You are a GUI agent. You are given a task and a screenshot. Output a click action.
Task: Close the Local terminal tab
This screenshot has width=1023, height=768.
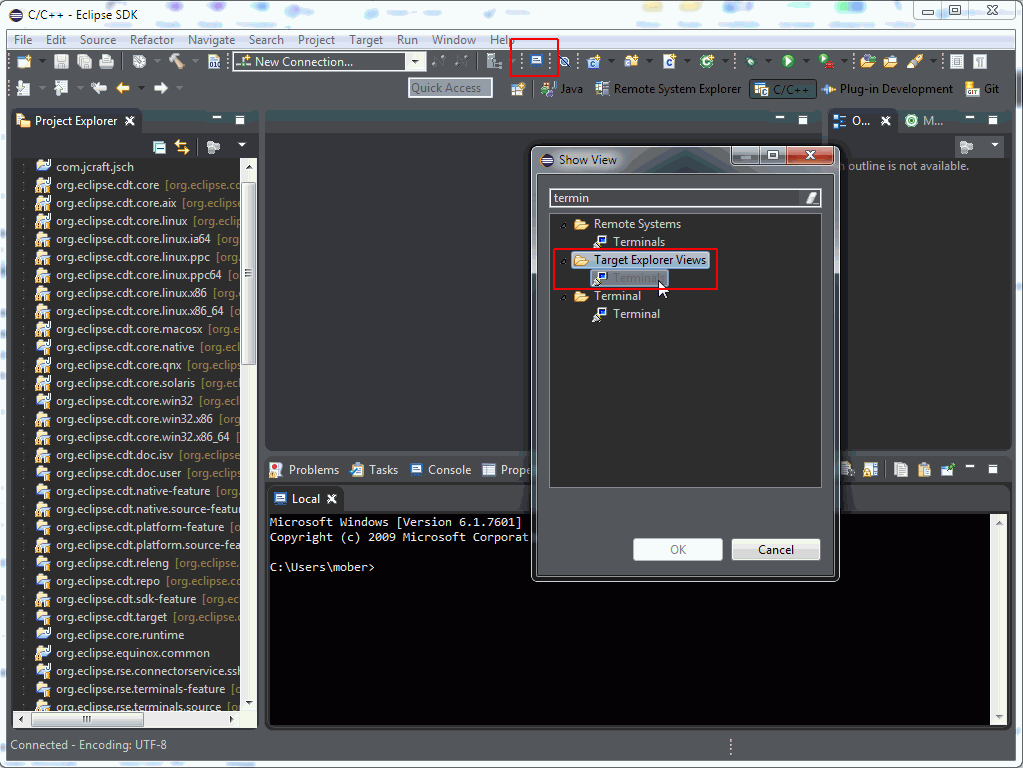[331, 499]
